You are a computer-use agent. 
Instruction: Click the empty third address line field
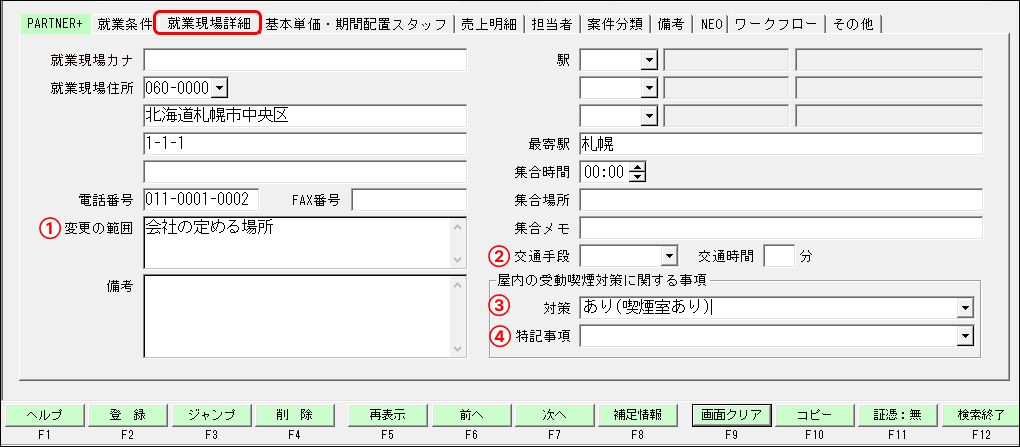point(305,172)
